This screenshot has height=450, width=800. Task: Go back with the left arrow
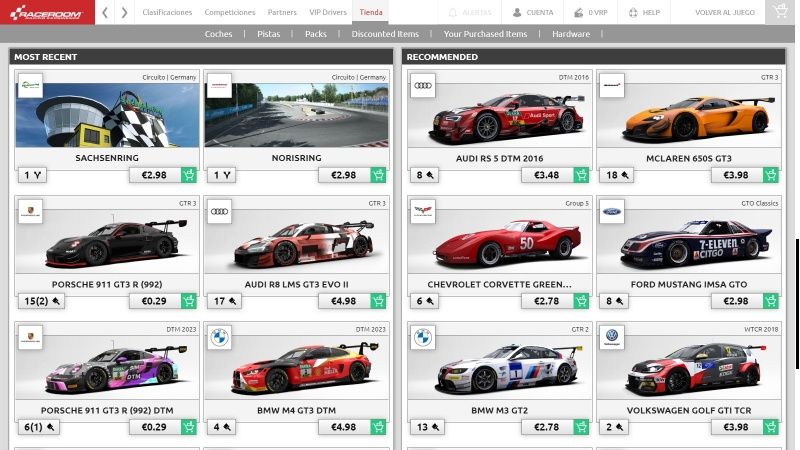(x=105, y=12)
